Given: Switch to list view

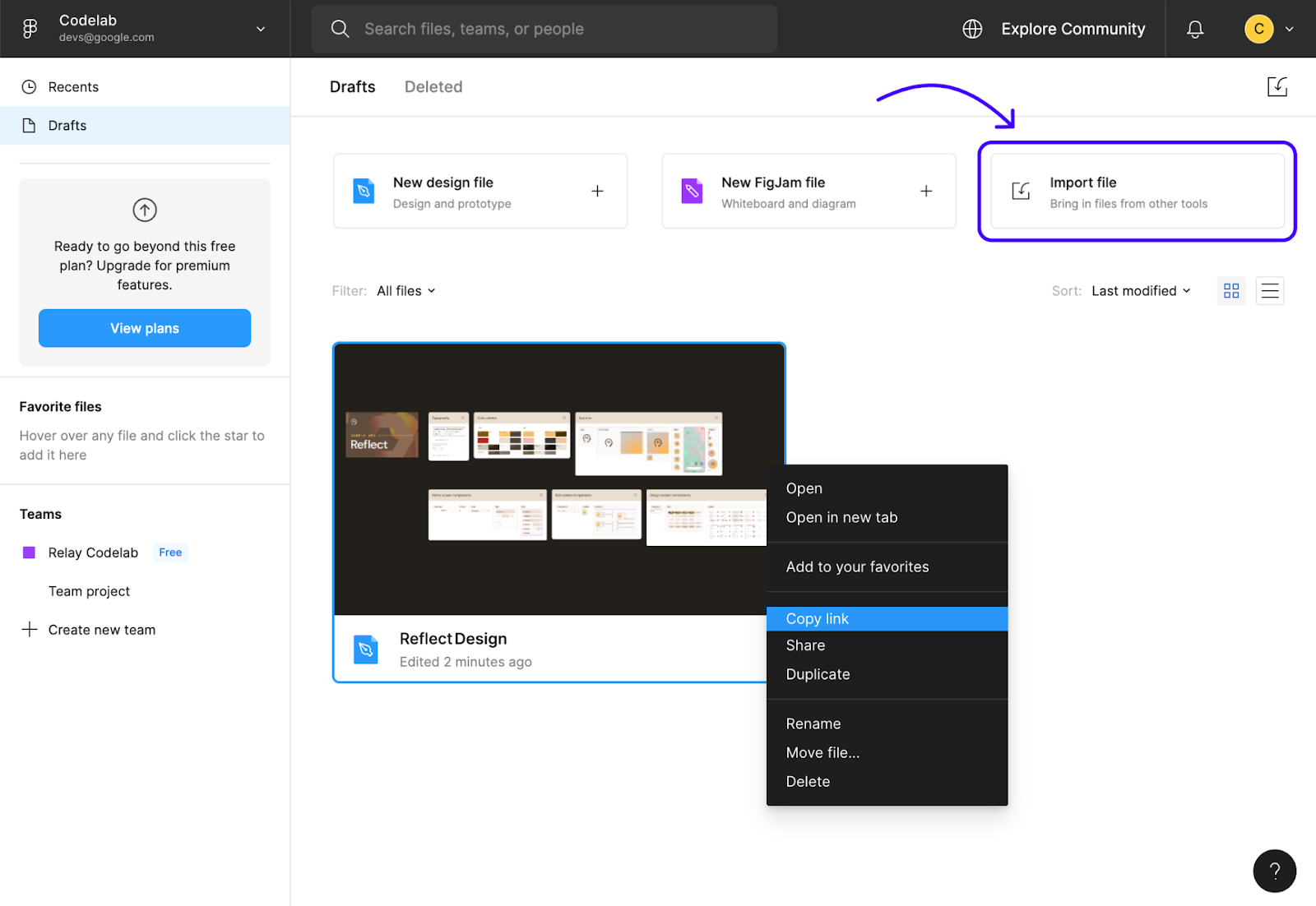Looking at the screenshot, I should pyautogui.click(x=1270, y=291).
